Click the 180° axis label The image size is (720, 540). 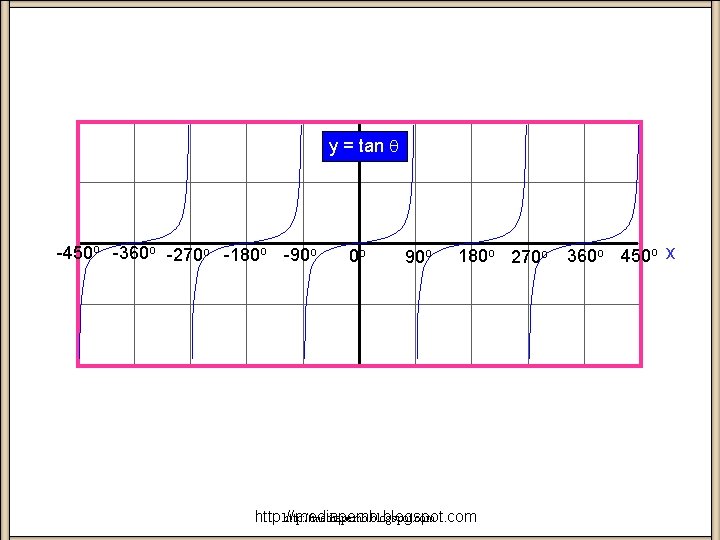coord(477,256)
